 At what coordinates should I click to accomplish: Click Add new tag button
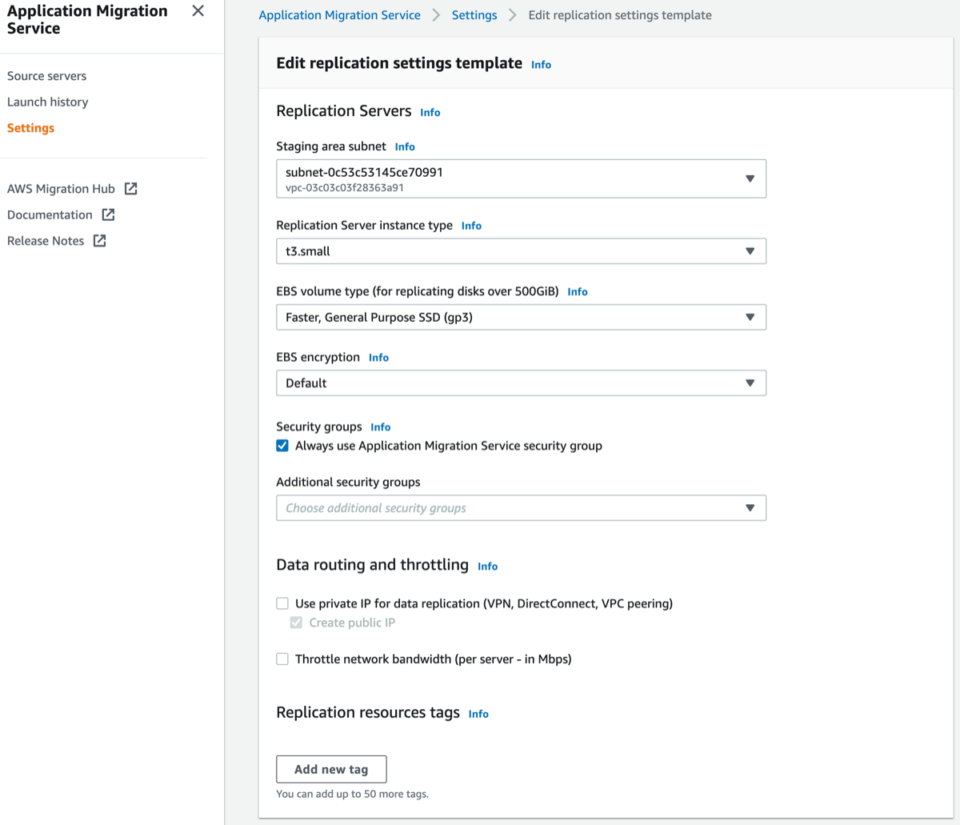(331, 769)
